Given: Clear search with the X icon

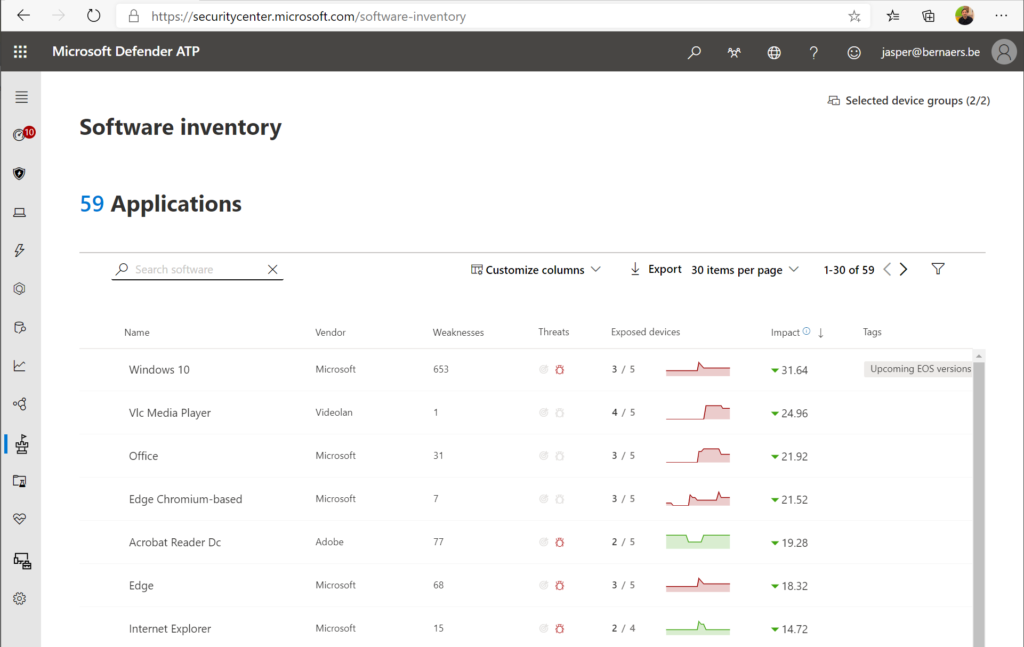Looking at the screenshot, I should (x=272, y=269).
